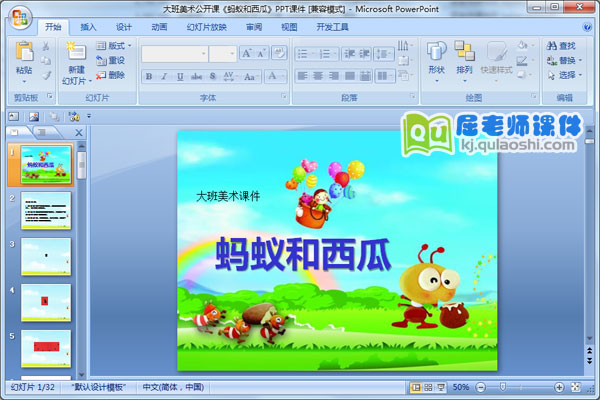Toggle Underline formatting

pyautogui.click(x=180, y=76)
